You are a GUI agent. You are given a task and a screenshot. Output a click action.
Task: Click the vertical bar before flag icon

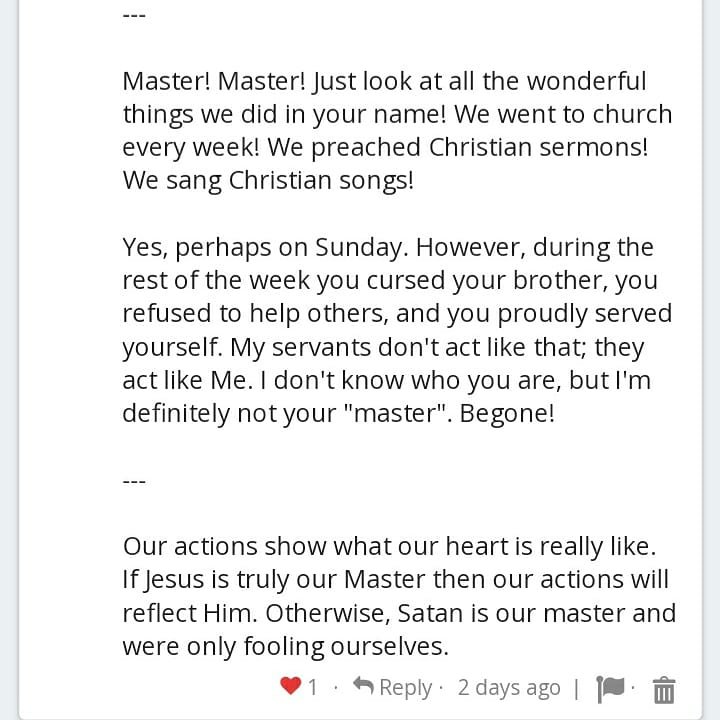click(576, 688)
